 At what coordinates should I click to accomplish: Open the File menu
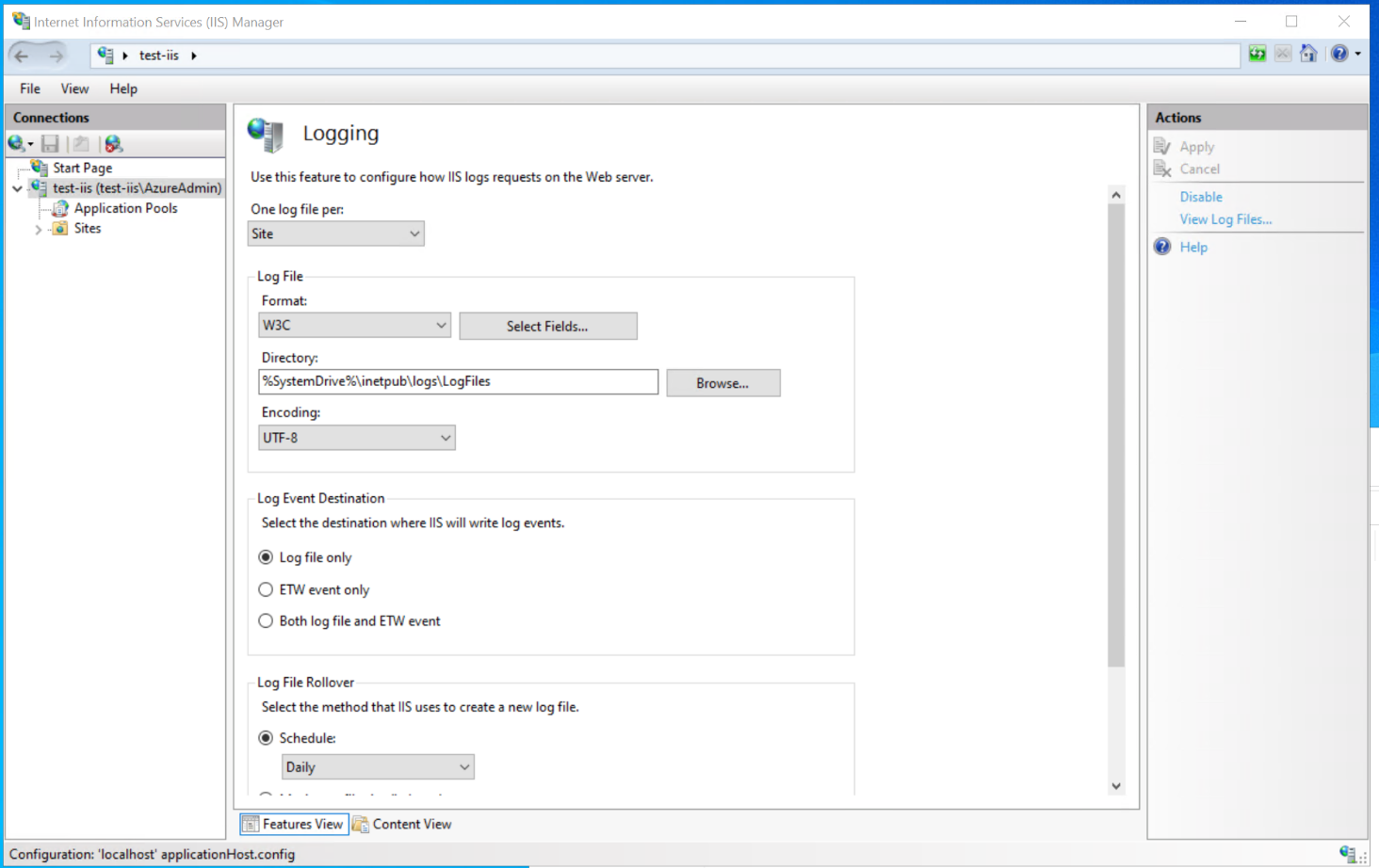click(x=30, y=88)
